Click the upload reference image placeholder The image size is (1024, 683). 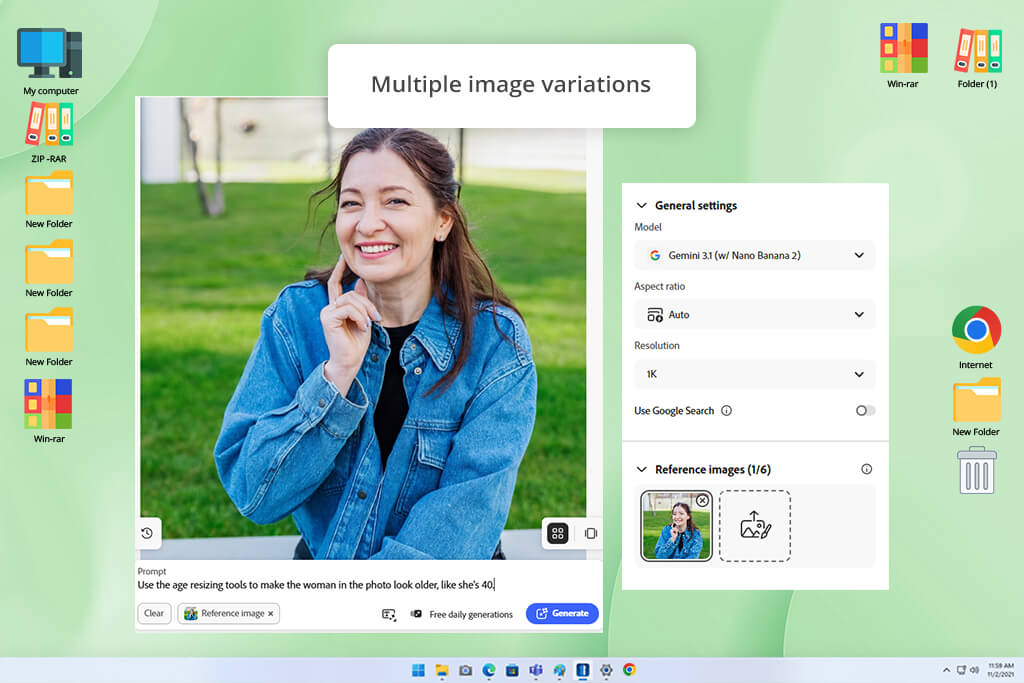(x=755, y=526)
